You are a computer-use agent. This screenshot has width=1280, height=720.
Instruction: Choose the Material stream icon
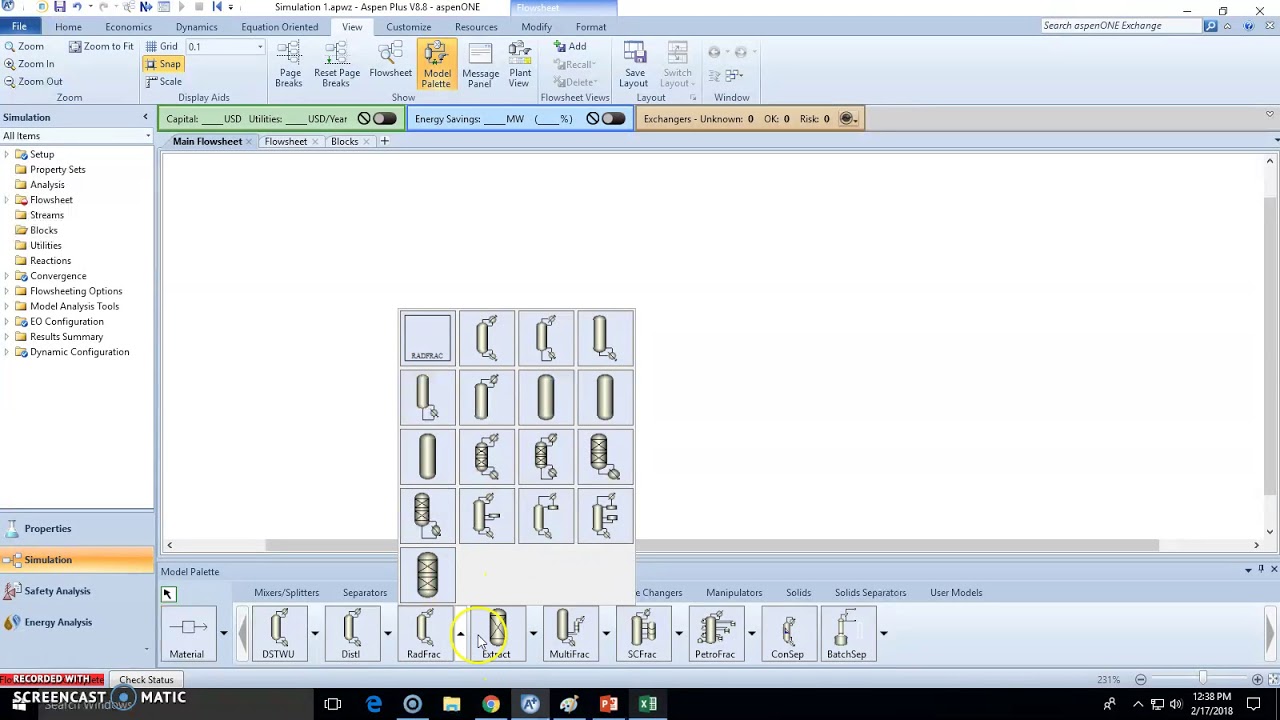[x=187, y=635]
